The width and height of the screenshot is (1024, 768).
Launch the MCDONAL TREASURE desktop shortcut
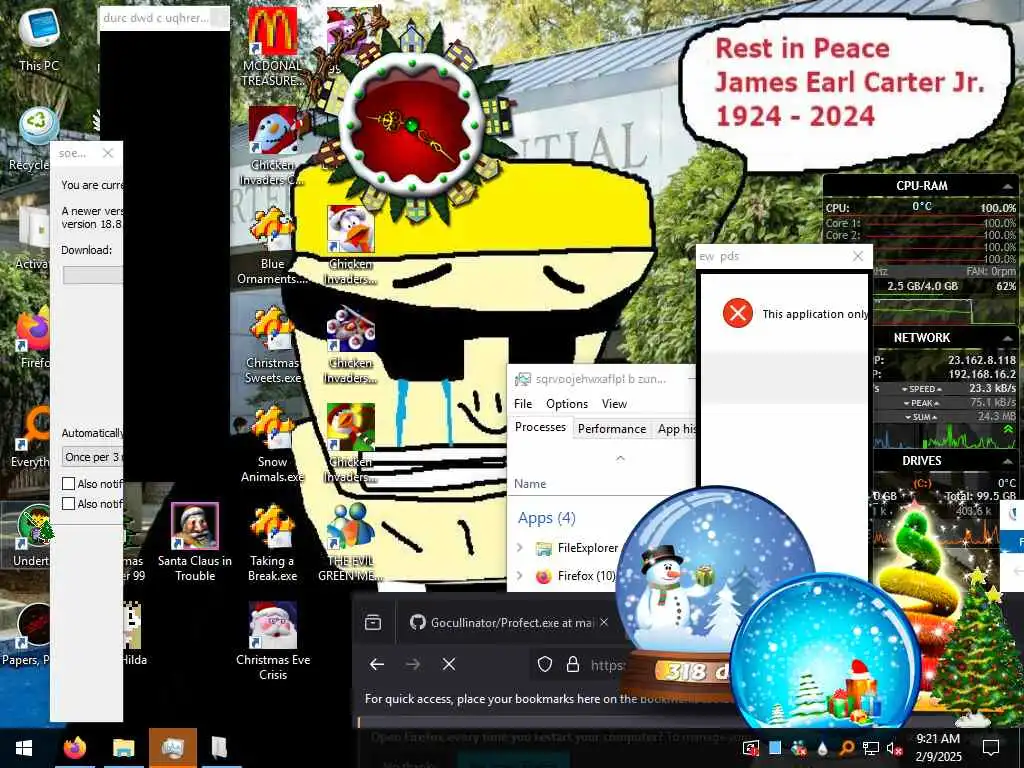click(x=272, y=47)
